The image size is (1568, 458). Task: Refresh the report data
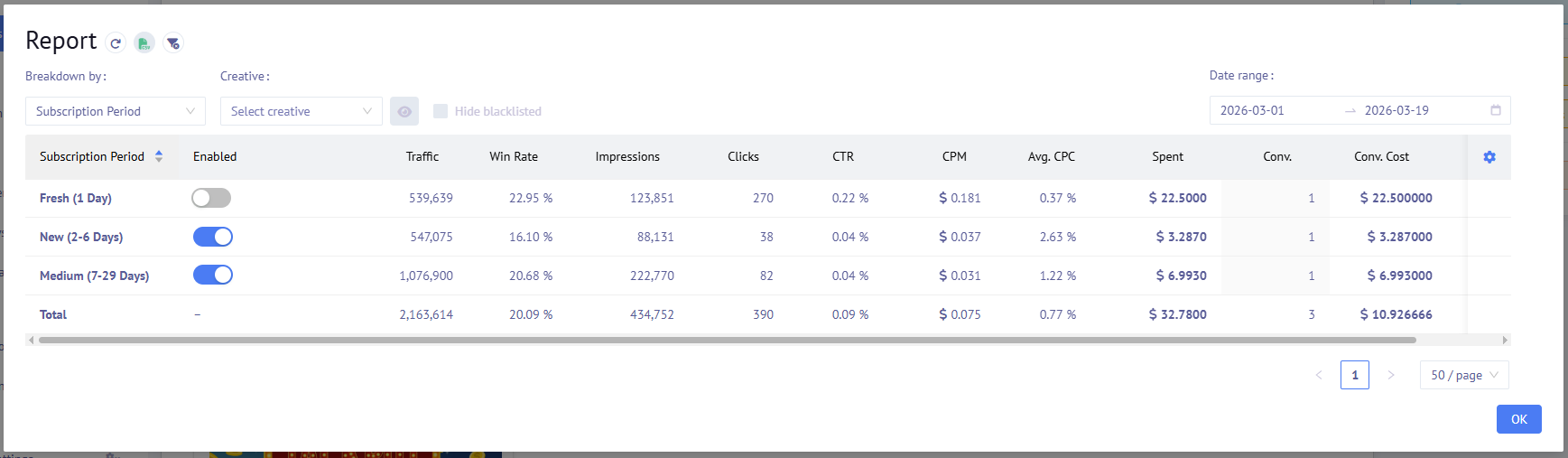coord(116,42)
